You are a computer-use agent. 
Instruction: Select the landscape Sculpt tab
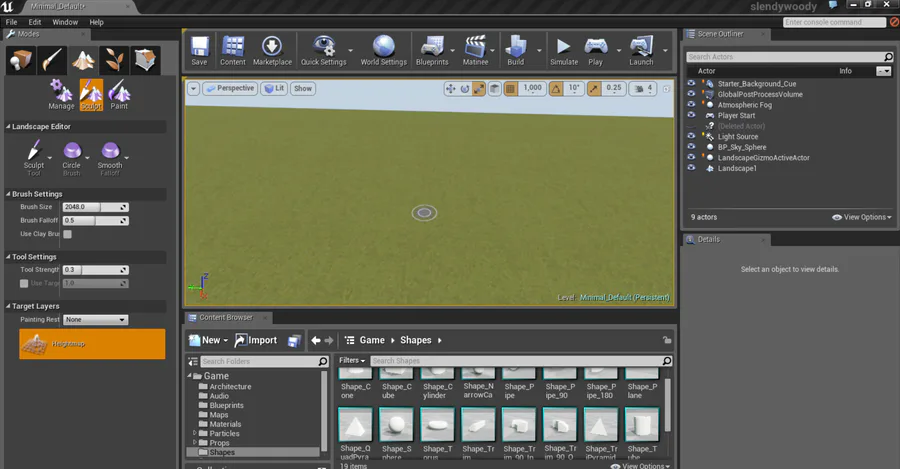click(91, 95)
